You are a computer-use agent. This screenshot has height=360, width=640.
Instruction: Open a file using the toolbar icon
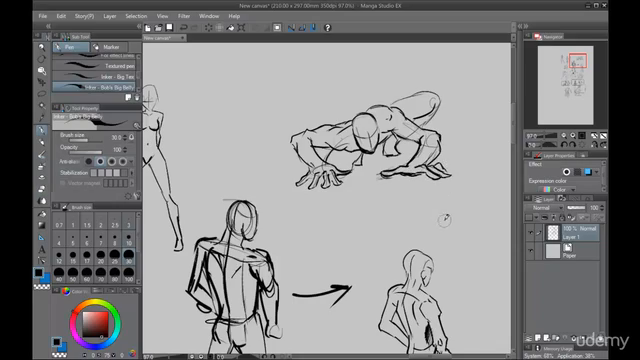158,28
